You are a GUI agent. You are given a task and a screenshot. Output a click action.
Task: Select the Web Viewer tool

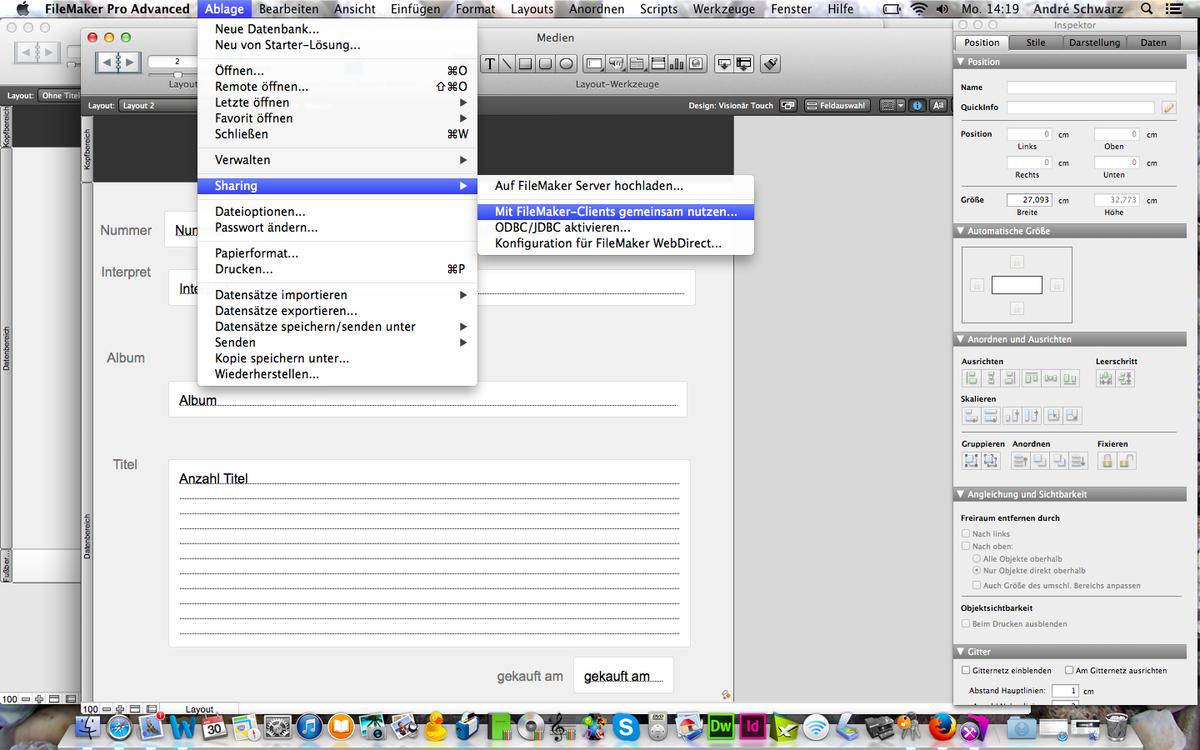(x=696, y=64)
